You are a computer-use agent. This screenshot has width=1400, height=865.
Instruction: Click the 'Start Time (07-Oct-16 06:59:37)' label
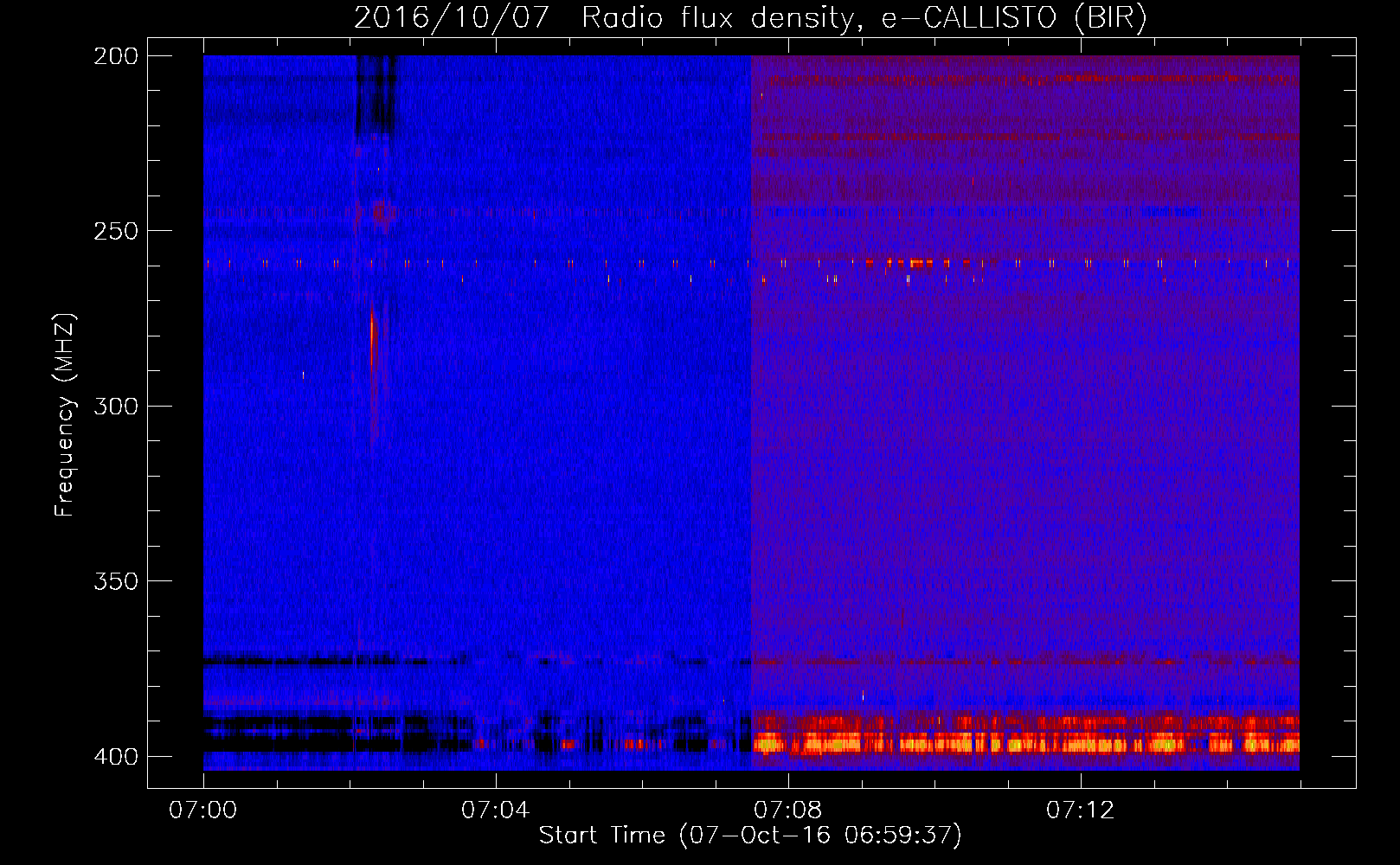pyautogui.click(x=750, y=836)
